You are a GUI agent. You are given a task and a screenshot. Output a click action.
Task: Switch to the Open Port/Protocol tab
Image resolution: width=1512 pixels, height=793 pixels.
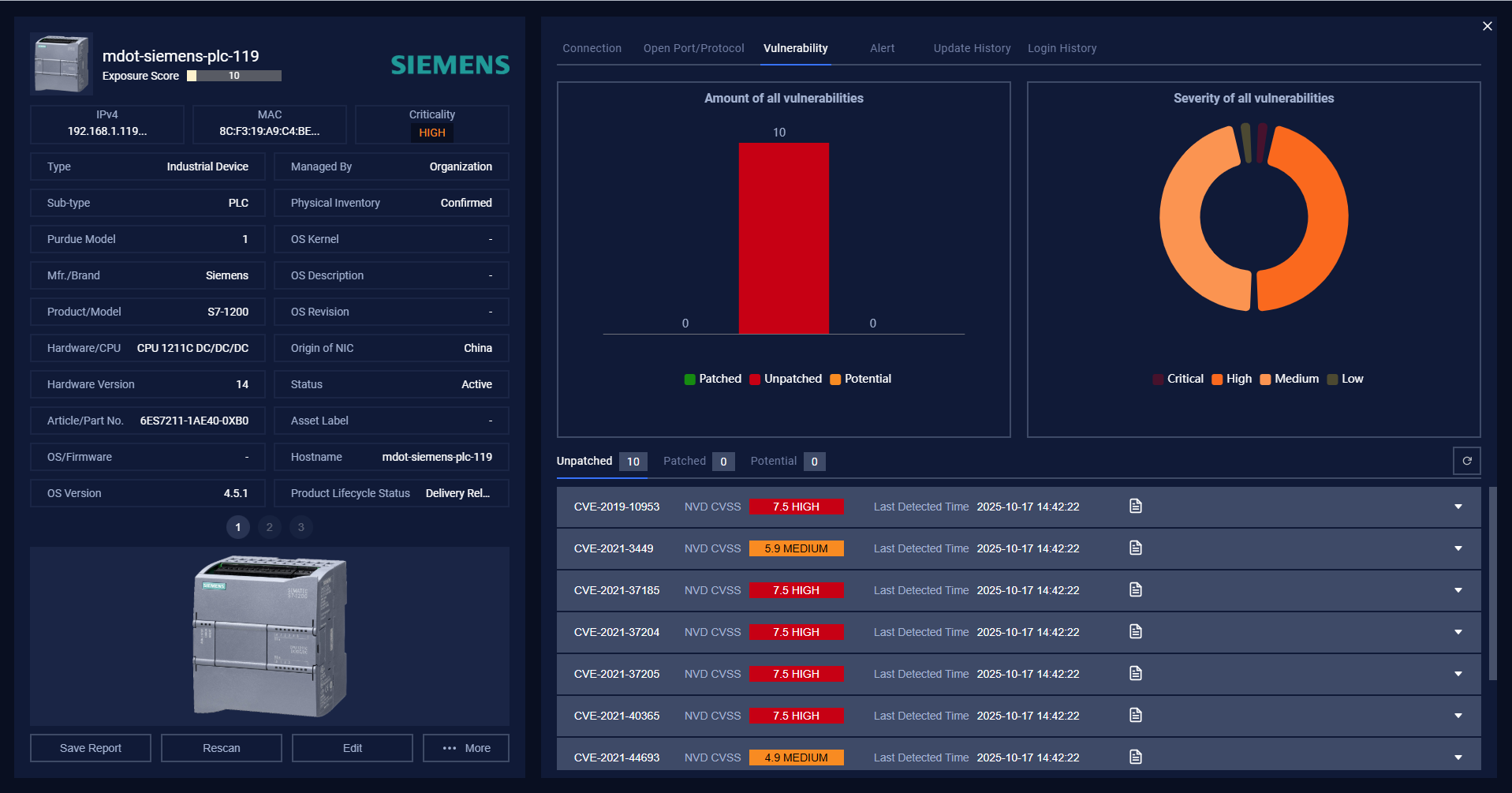[x=693, y=48]
